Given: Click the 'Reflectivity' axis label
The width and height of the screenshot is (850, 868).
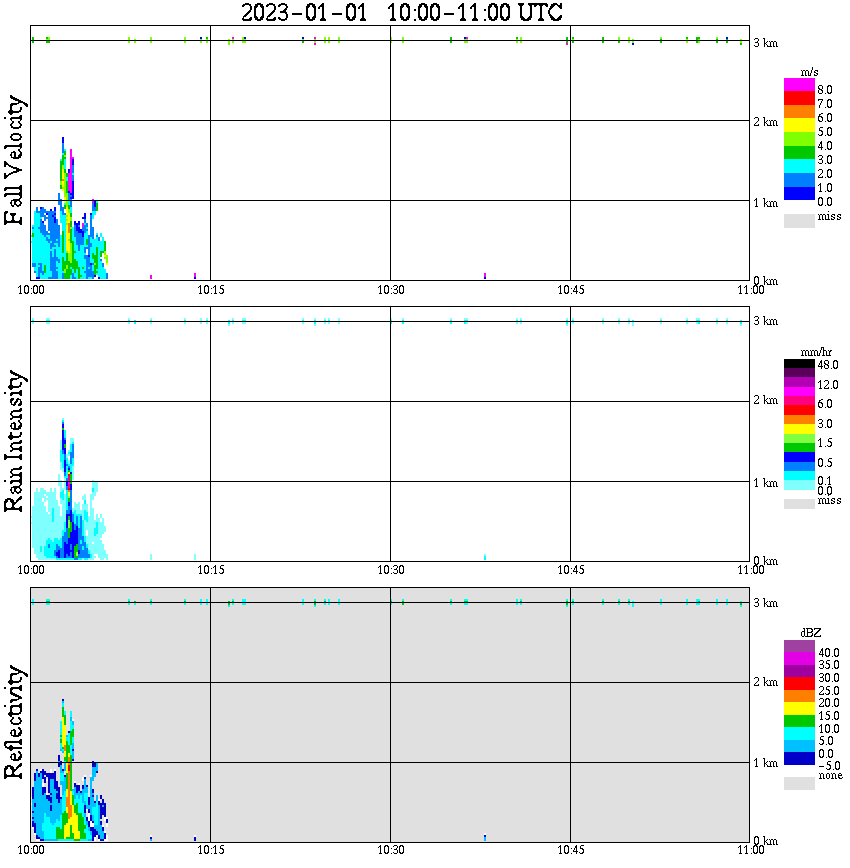Looking at the screenshot, I should [x=14, y=722].
